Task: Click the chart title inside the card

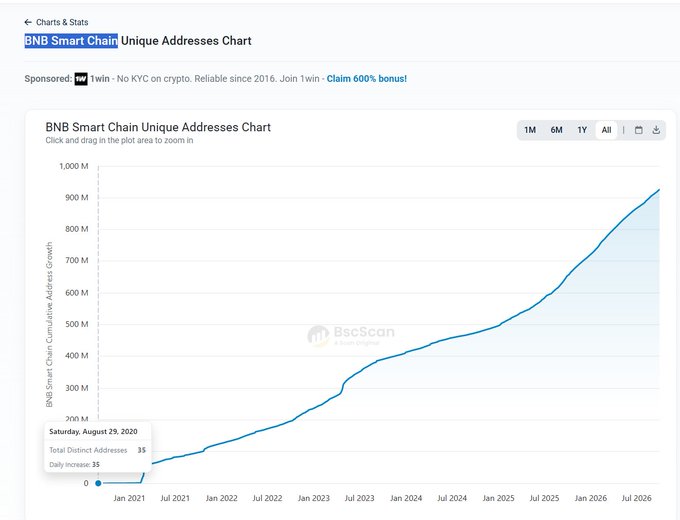Action: [158, 127]
